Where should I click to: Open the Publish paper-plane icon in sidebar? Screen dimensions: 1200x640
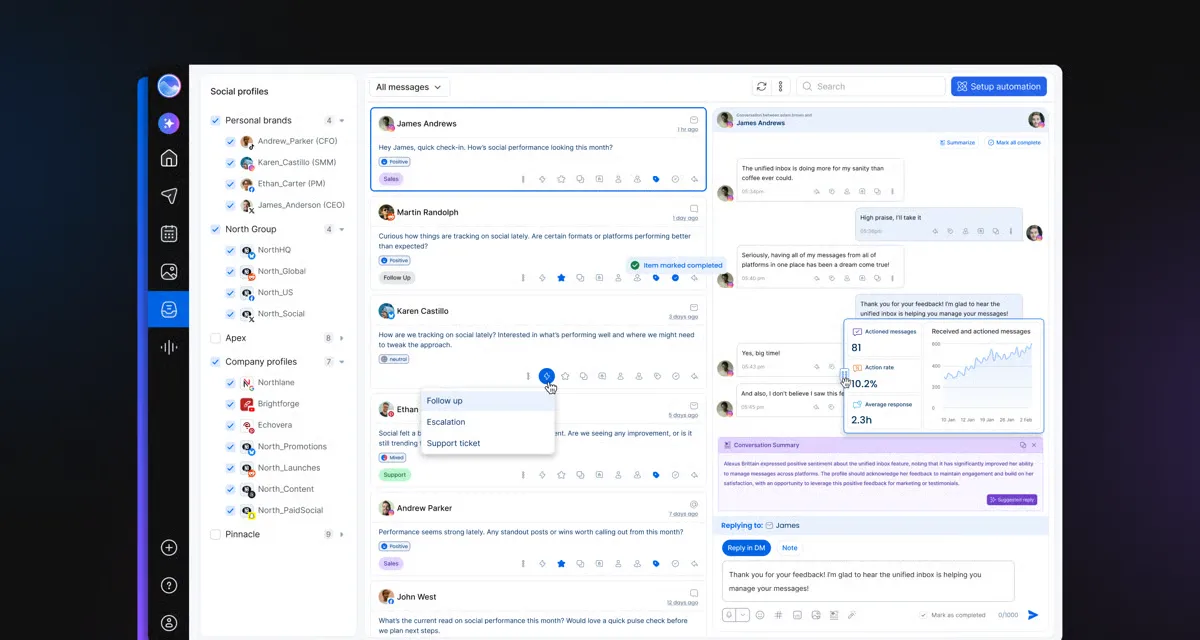[169, 196]
